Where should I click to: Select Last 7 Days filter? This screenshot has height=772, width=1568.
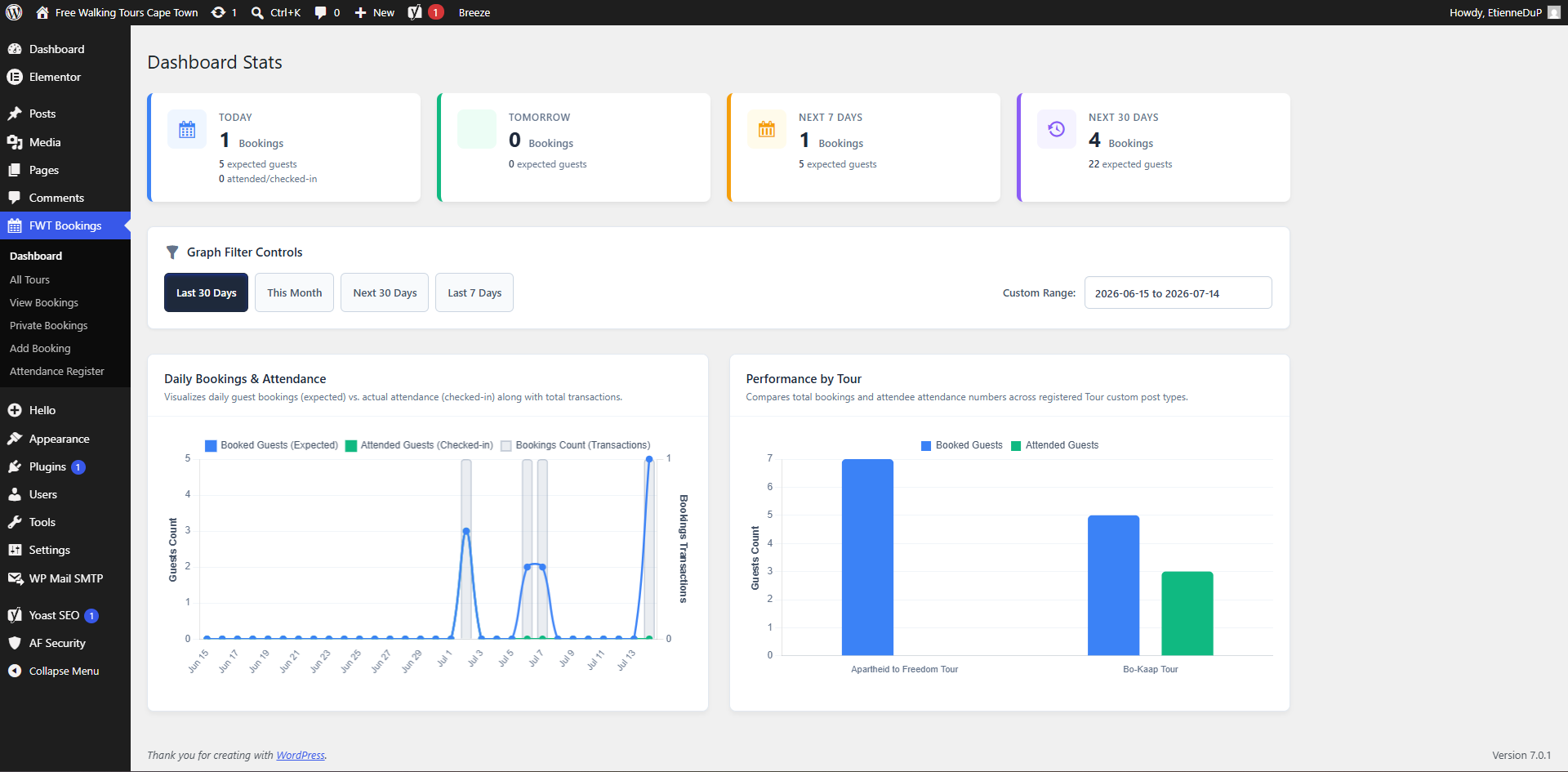coord(474,292)
